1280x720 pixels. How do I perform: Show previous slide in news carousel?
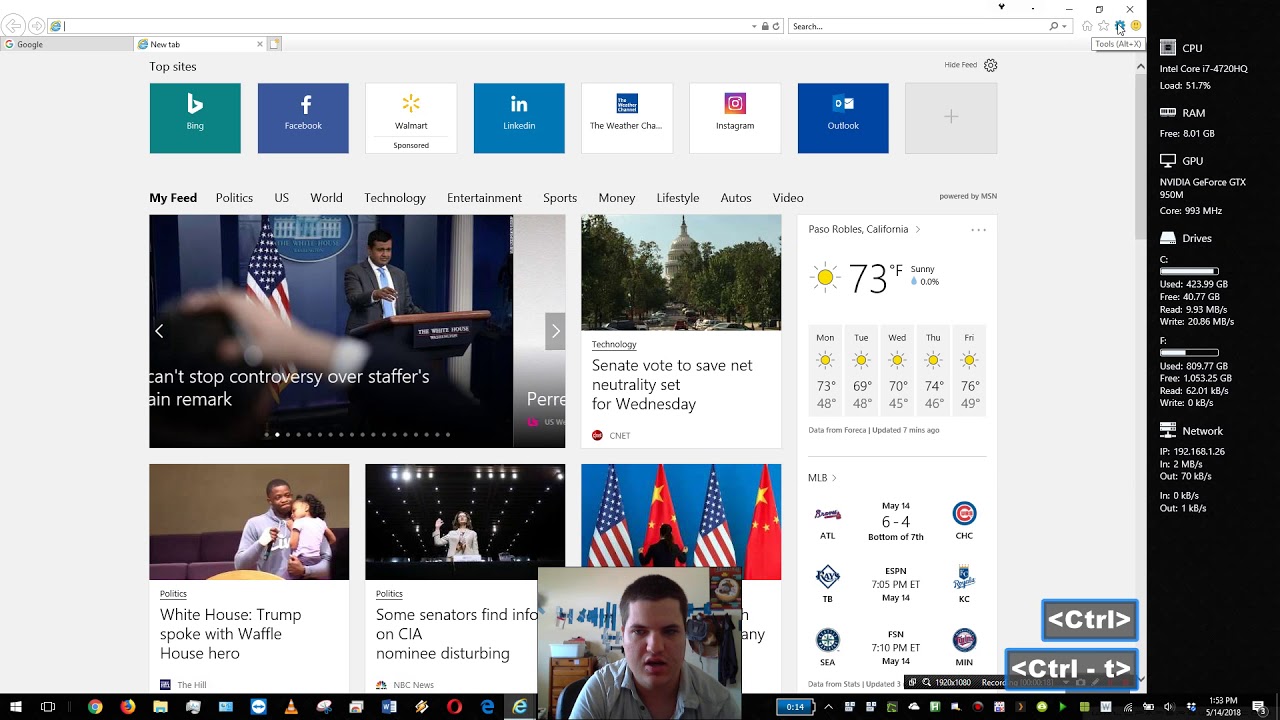click(159, 331)
